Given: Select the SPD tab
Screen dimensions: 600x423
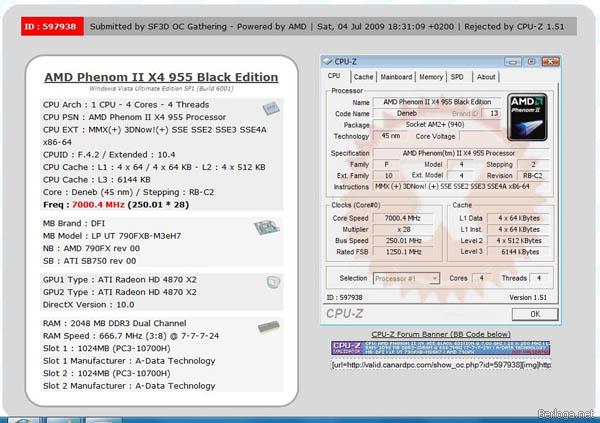Looking at the screenshot, I should tap(457, 77).
